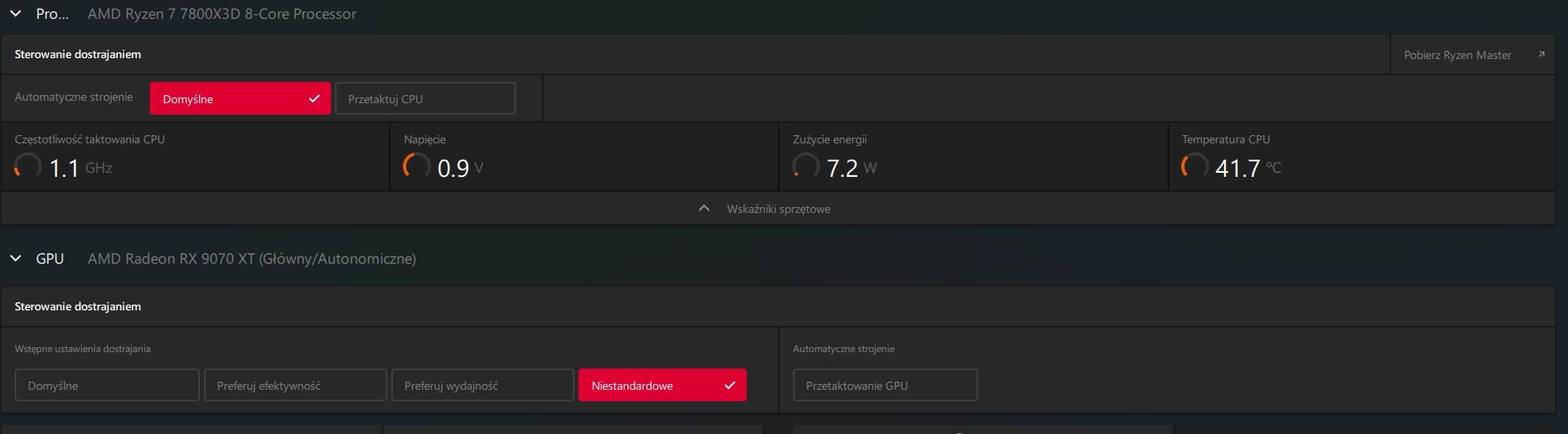The height and width of the screenshot is (434, 1568).
Task: Collapse the GPU section chevron
Action: click(x=16, y=259)
